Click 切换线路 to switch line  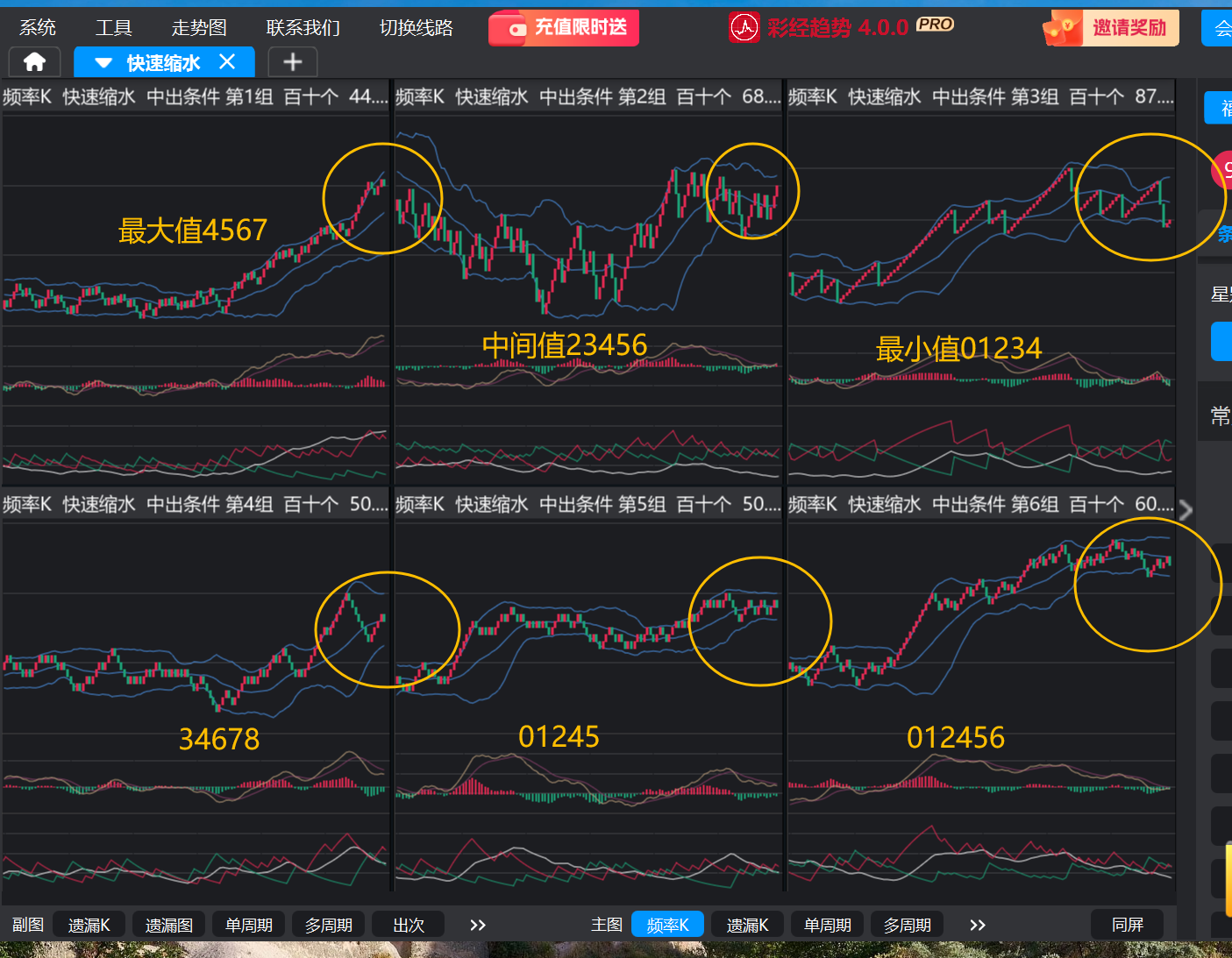point(416,28)
